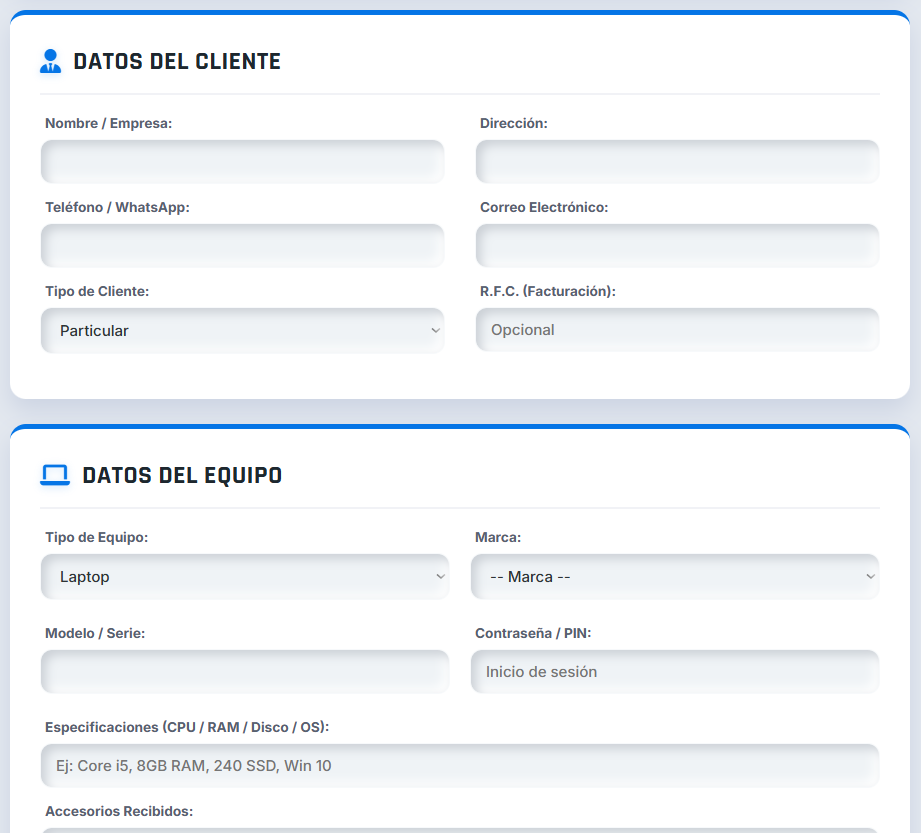Click the Especificaciones field with Core i5 example
This screenshot has width=921, height=833.
pyautogui.click(x=460, y=766)
